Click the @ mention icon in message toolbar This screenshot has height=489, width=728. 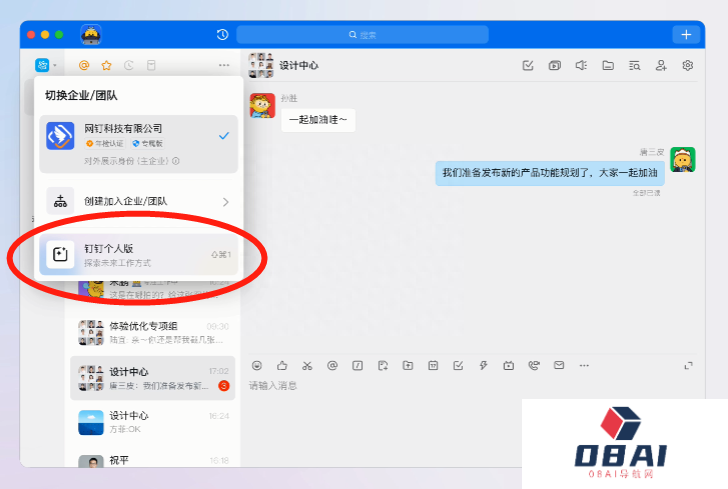pos(332,366)
